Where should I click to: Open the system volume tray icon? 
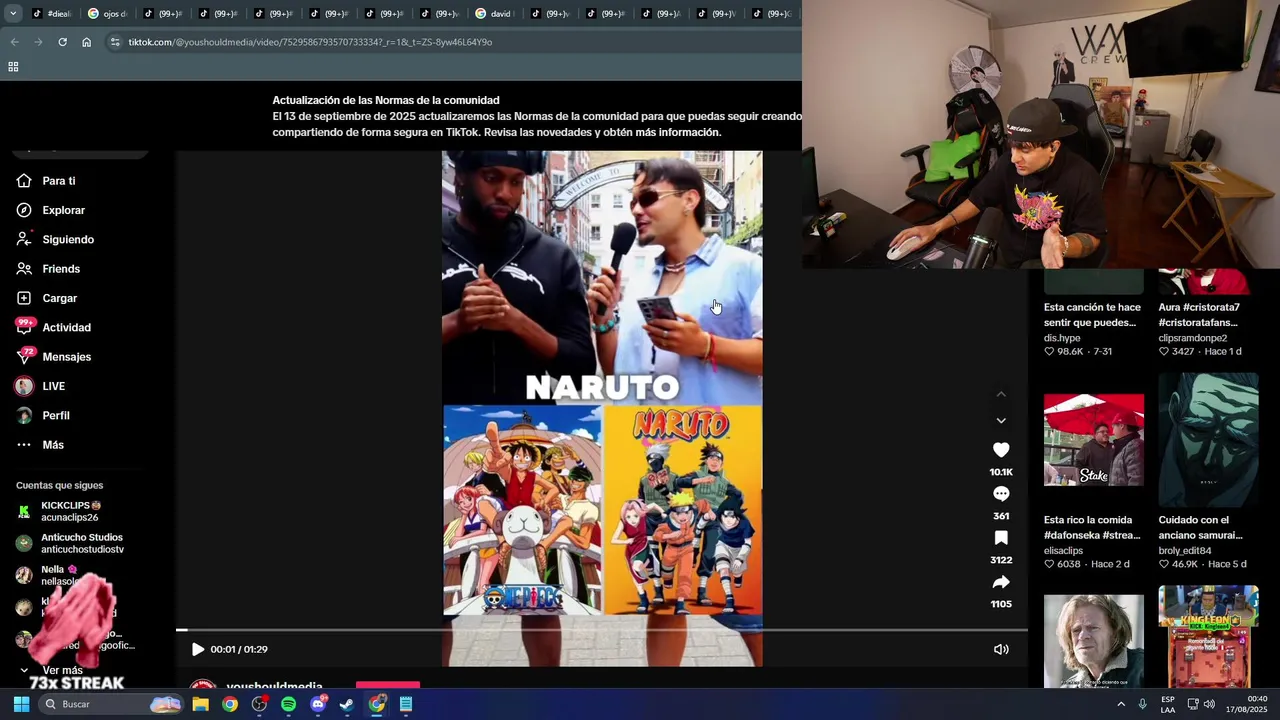(1209, 704)
